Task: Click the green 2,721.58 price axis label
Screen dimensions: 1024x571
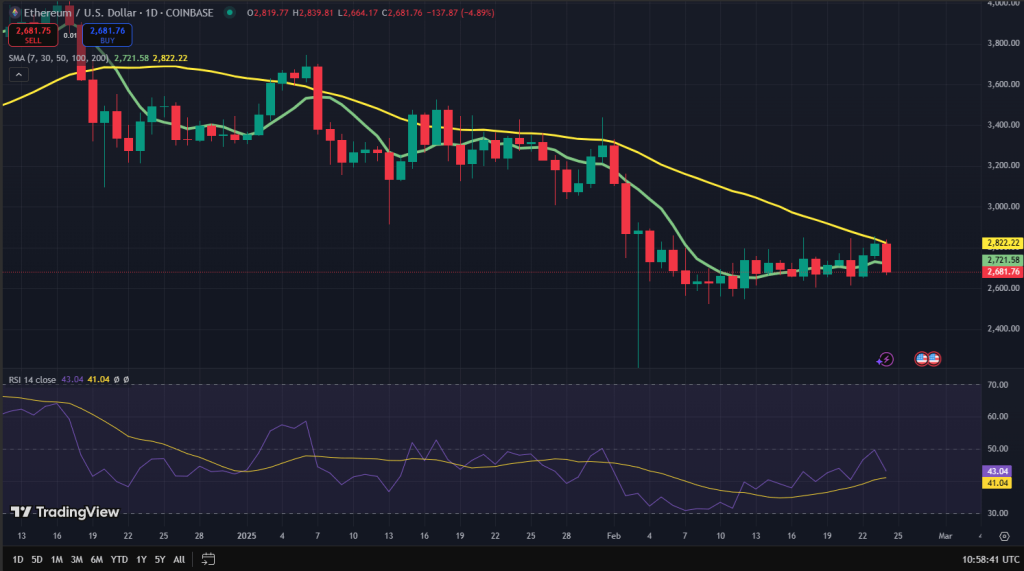Action: tap(1002, 260)
